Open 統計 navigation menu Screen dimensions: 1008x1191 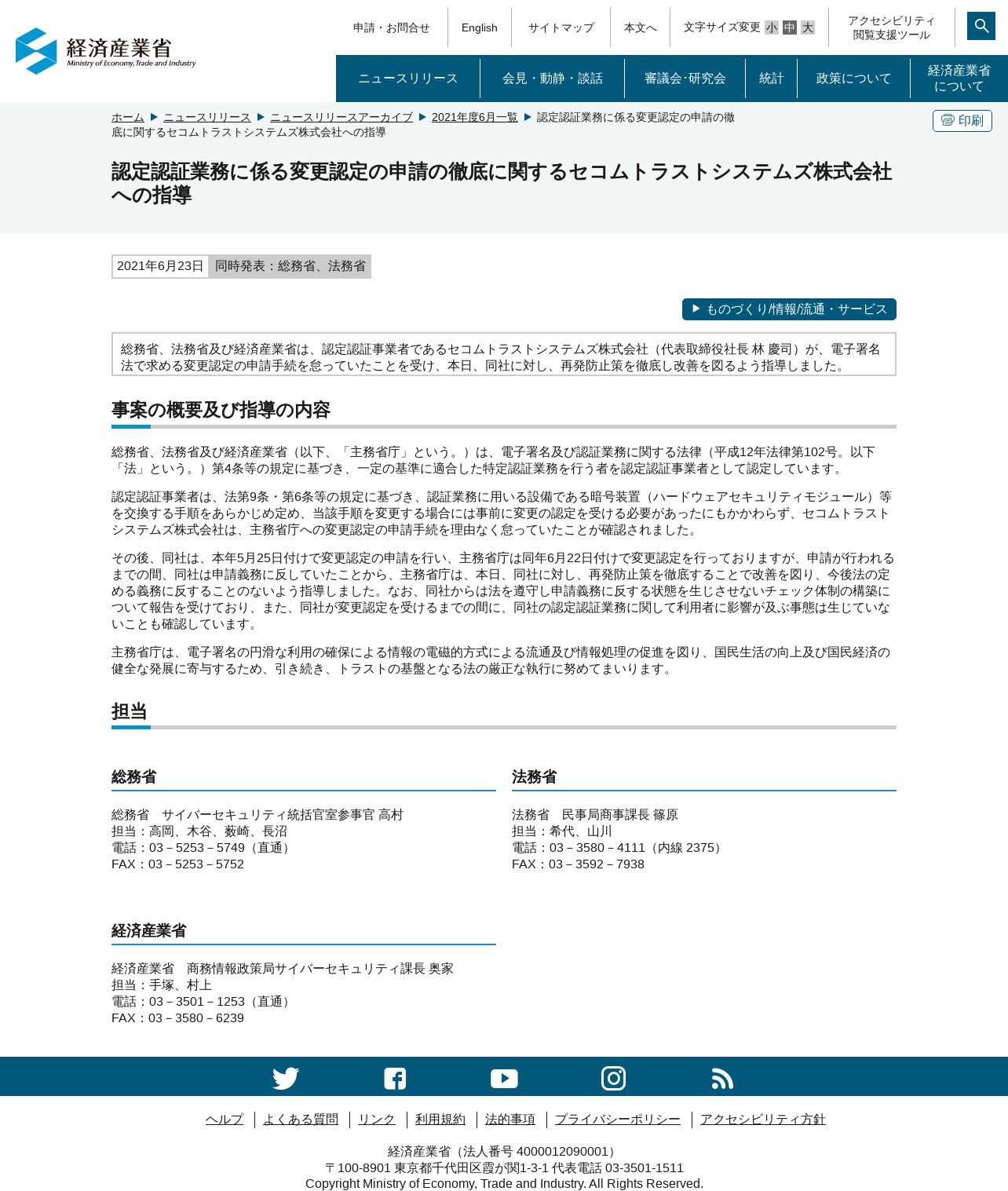tap(772, 79)
